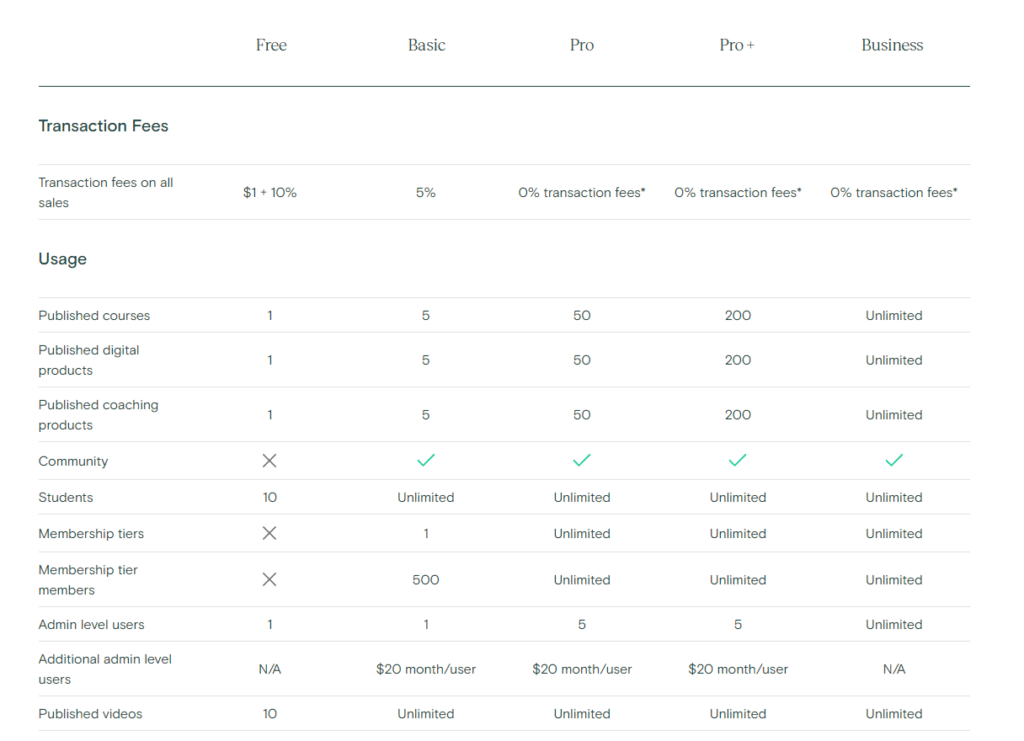Click Pro+ '200' in Published digital products row

(738, 360)
